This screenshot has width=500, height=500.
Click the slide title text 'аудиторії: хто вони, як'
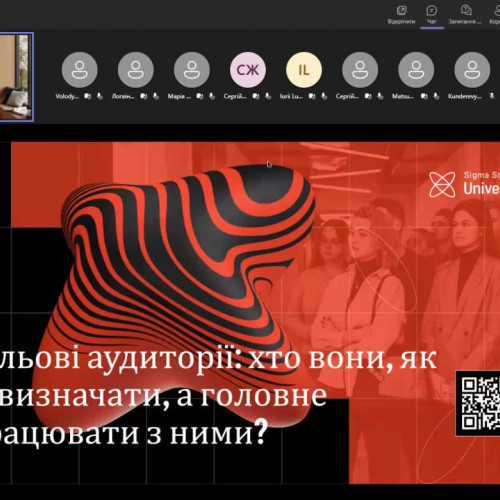[262, 359]
